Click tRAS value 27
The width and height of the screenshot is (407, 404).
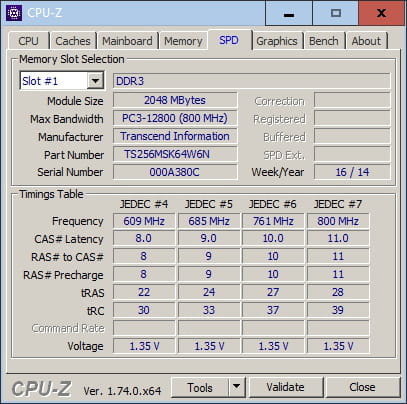pyautogui.click(x=273, y=292)
